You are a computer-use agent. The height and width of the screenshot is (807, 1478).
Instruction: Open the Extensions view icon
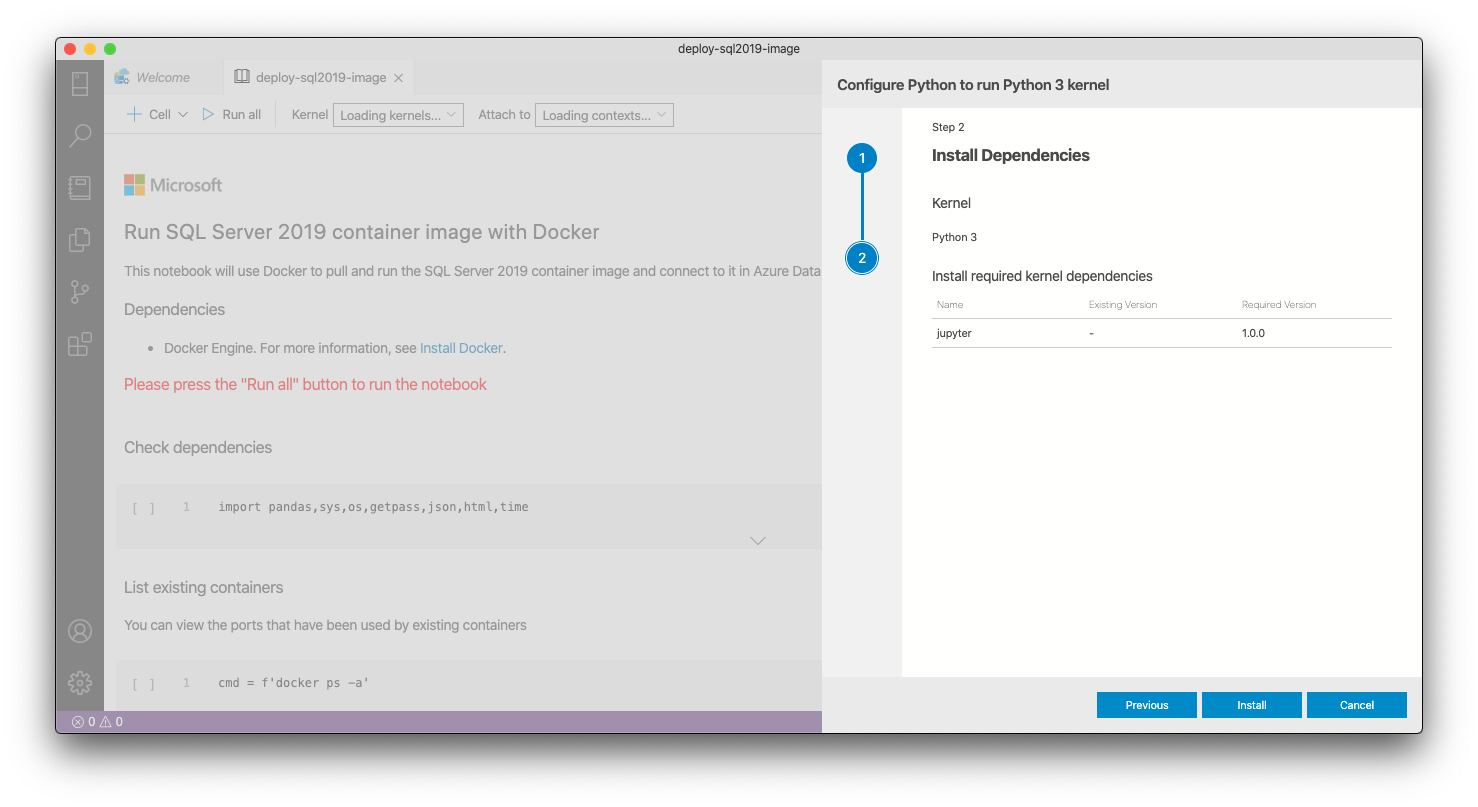(x=80, y=345)
